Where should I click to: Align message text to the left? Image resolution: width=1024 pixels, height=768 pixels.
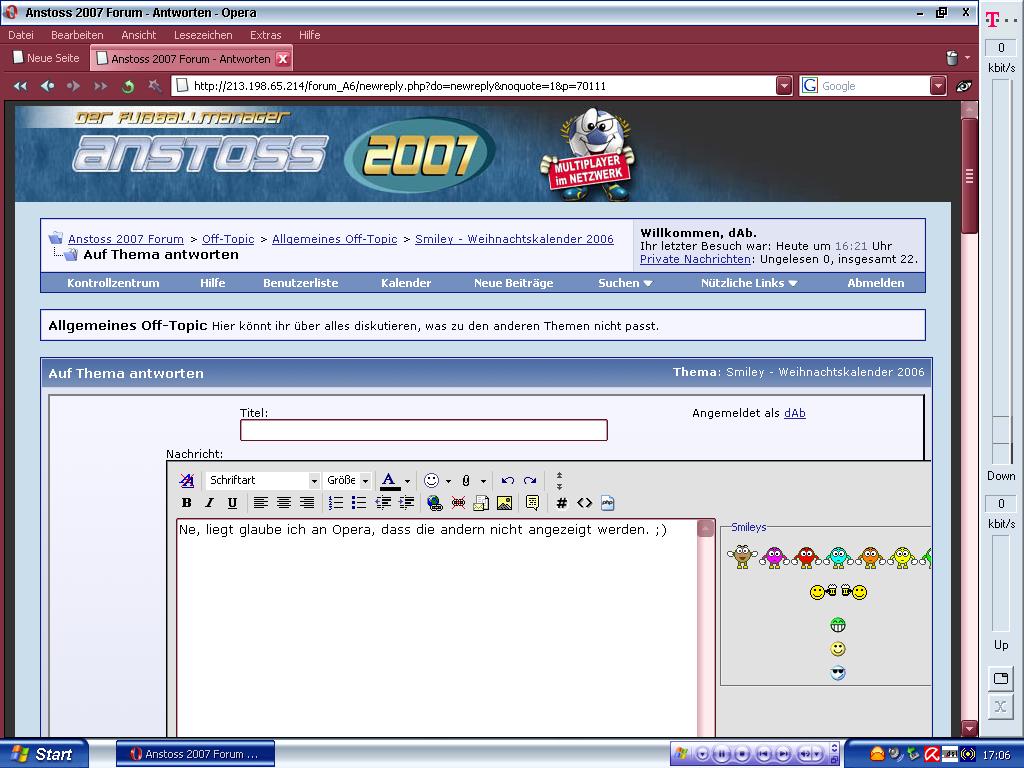click(261, 503)
